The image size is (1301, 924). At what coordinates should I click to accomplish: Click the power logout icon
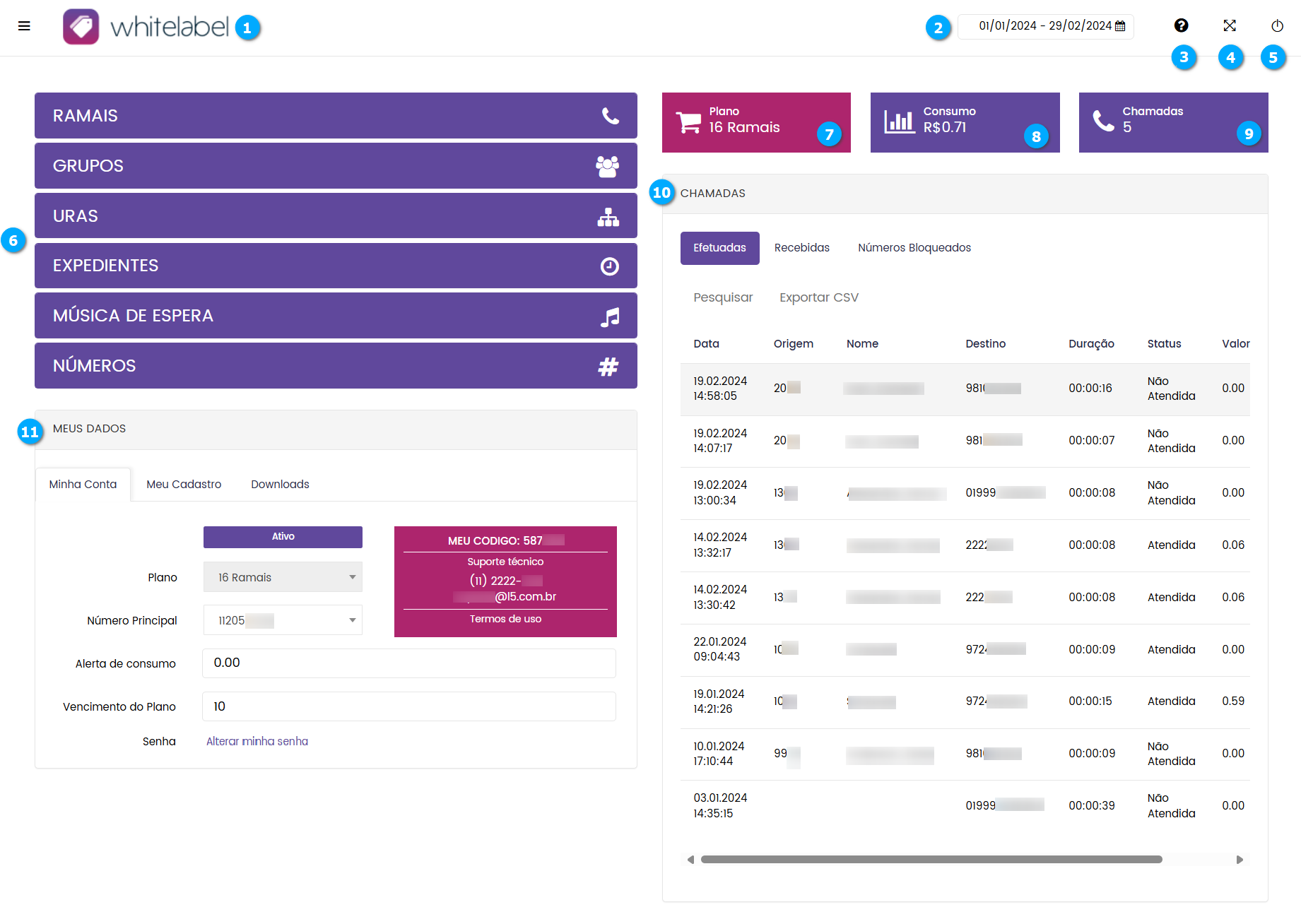coord(1277,26)
